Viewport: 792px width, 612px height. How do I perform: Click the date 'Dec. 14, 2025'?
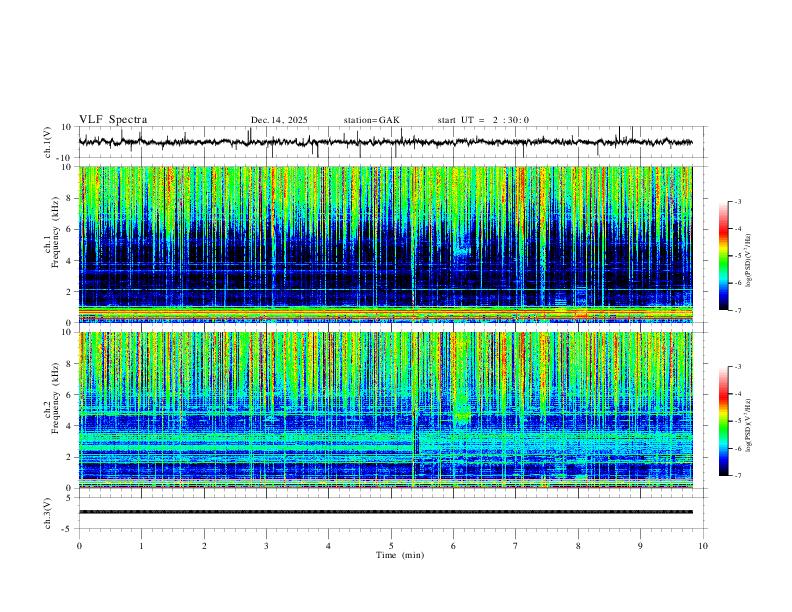tap(279, 120)
